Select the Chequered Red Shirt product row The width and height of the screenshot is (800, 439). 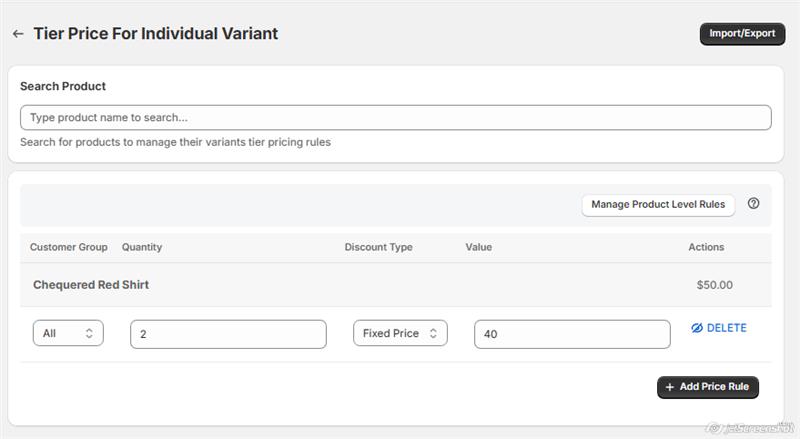(x=91, y=285)
